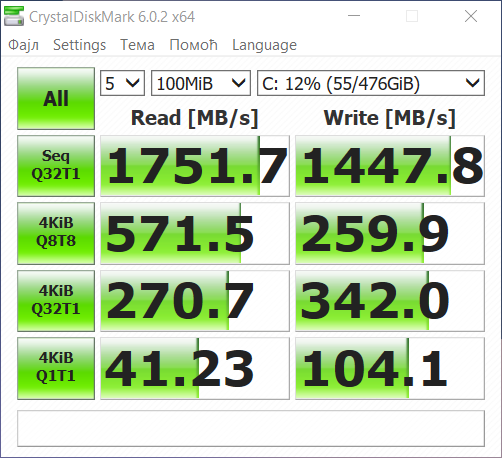The height and width of the screenshot is (458, 502).
Task: Select the 4KiB Q8T8 write result 259.9
Action: pos(390,233)
